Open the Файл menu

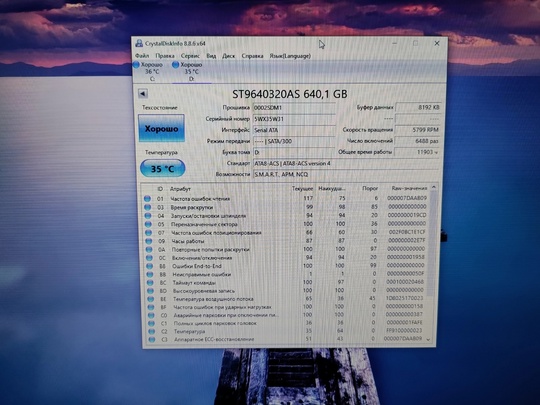click(142, 55)
